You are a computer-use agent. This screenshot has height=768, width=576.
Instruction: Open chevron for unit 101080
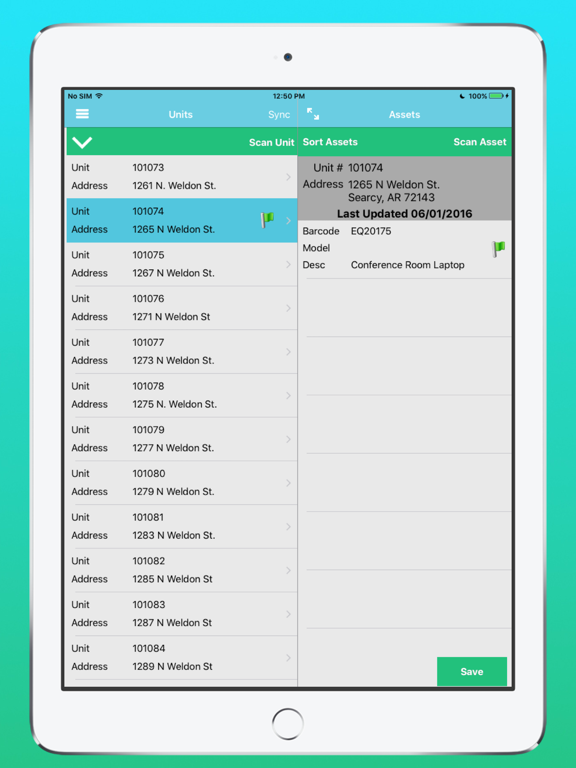(288, 482)
